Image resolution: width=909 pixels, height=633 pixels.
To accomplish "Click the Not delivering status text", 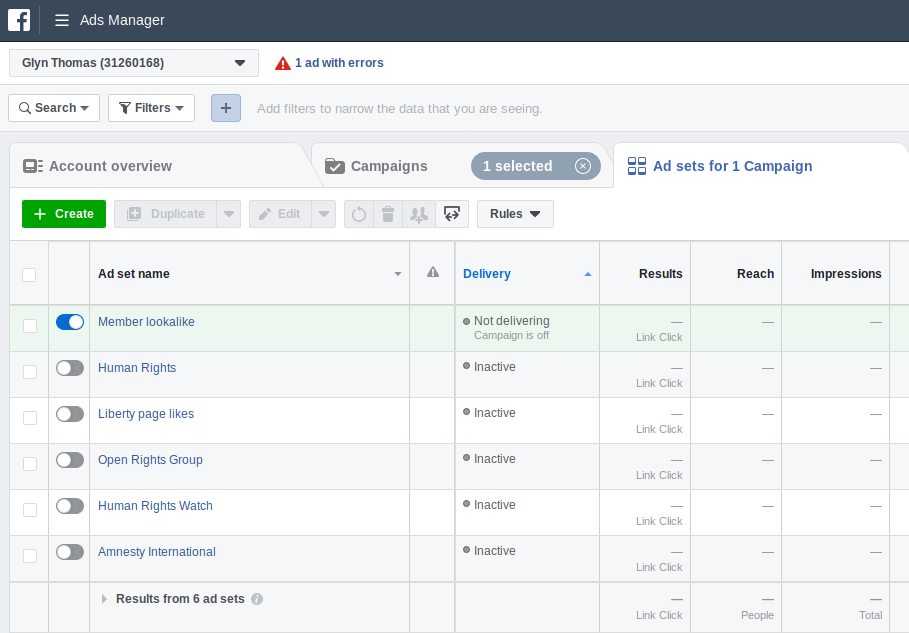I will [511, 321].
